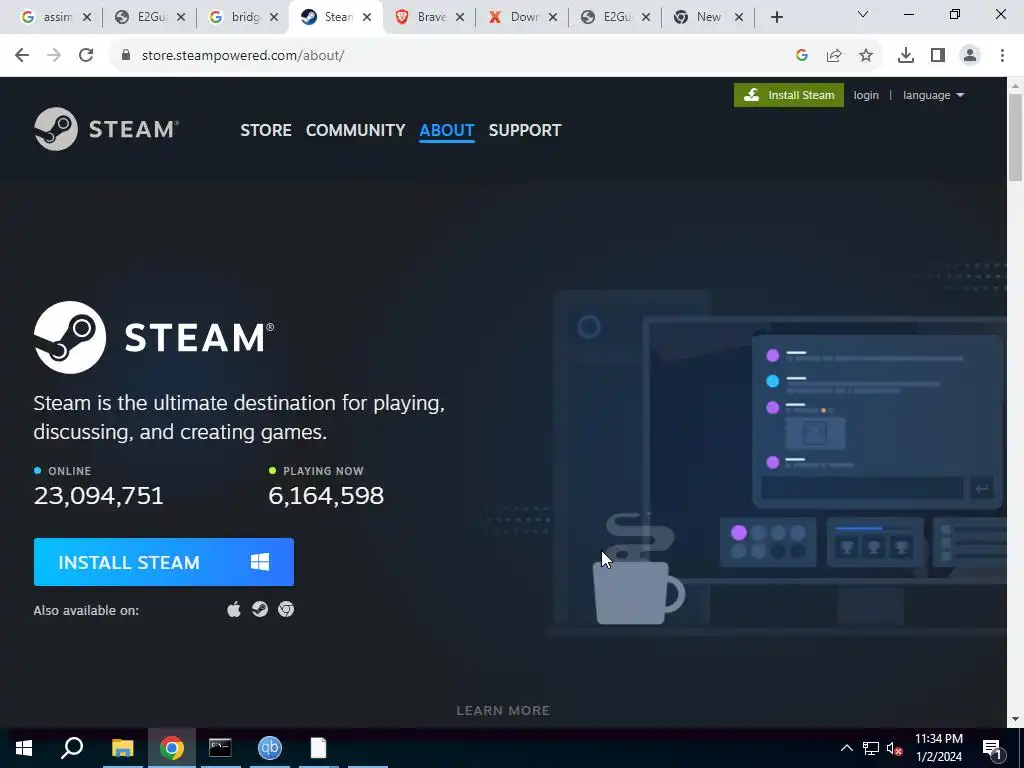Select the ABOUT navigation item
The height and width of the screenshot is (768, 1024).
[447, 130]
